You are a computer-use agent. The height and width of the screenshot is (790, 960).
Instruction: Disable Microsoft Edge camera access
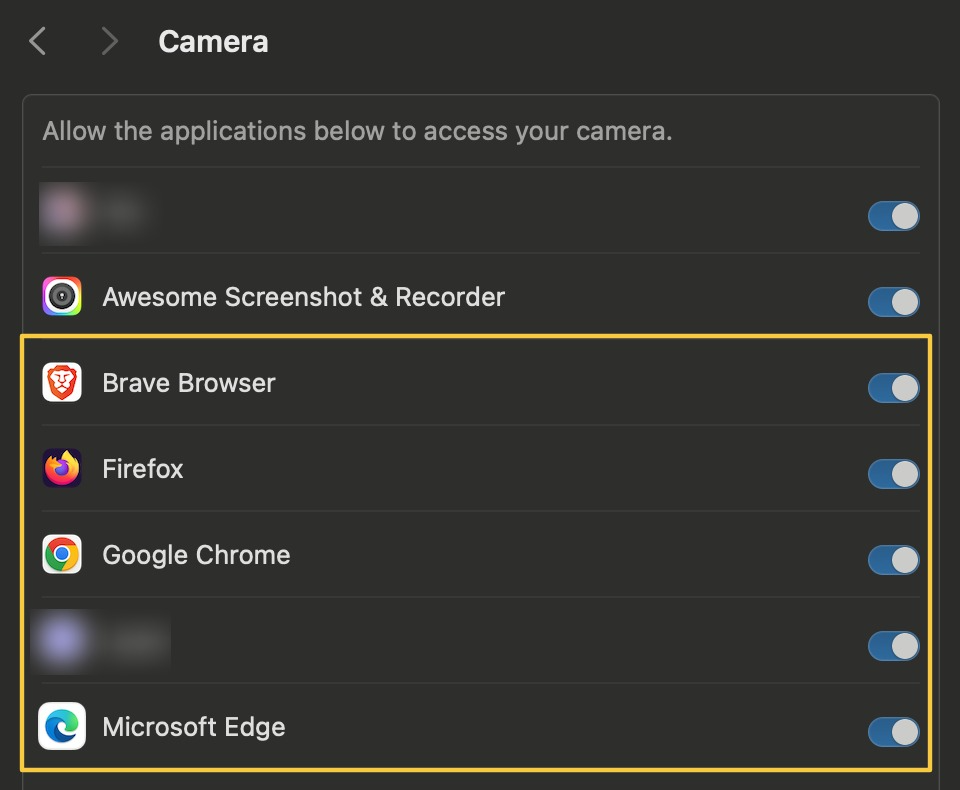(893, 732)
